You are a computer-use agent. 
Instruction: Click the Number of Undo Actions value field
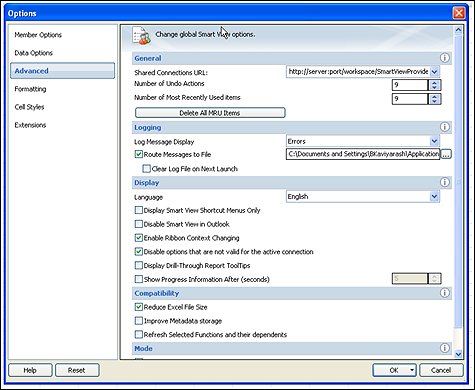point(410,85)
